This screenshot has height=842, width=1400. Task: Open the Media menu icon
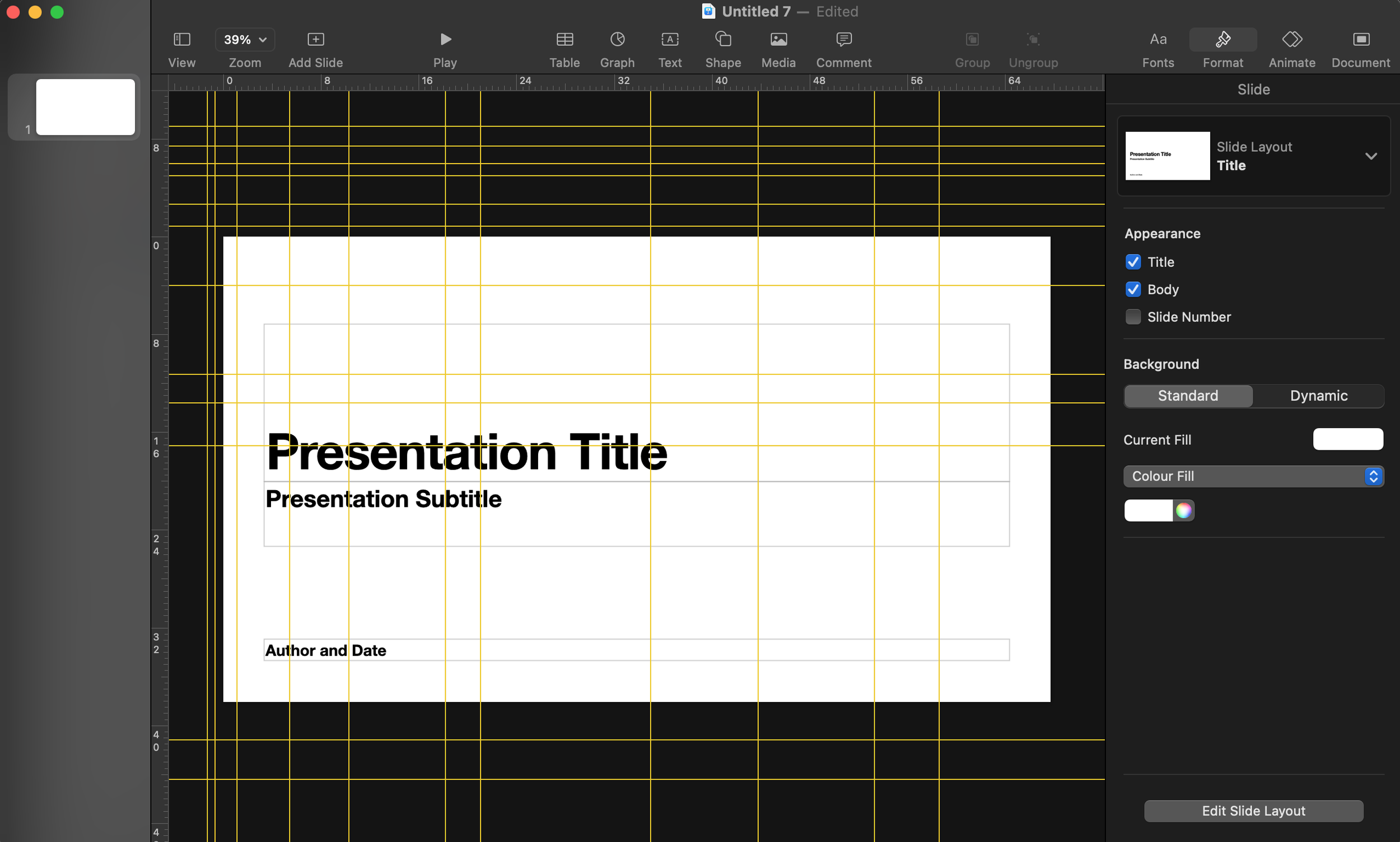(x=778, y=40)
